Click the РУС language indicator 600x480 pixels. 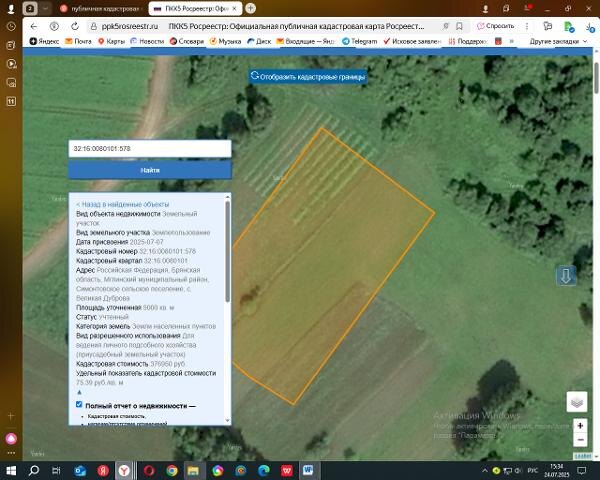point(533,470)
